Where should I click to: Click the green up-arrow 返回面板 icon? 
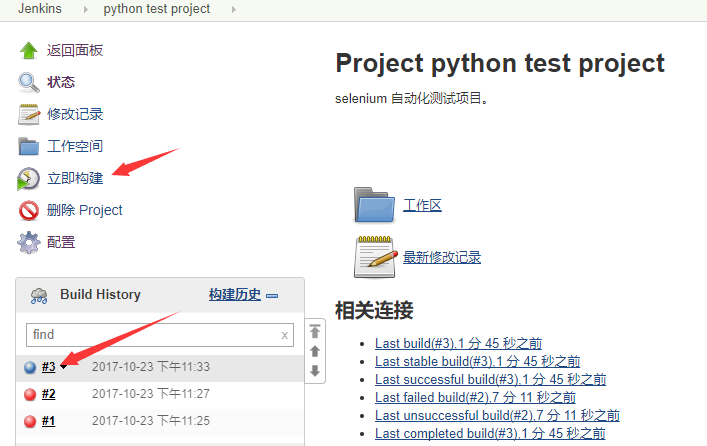29,50
